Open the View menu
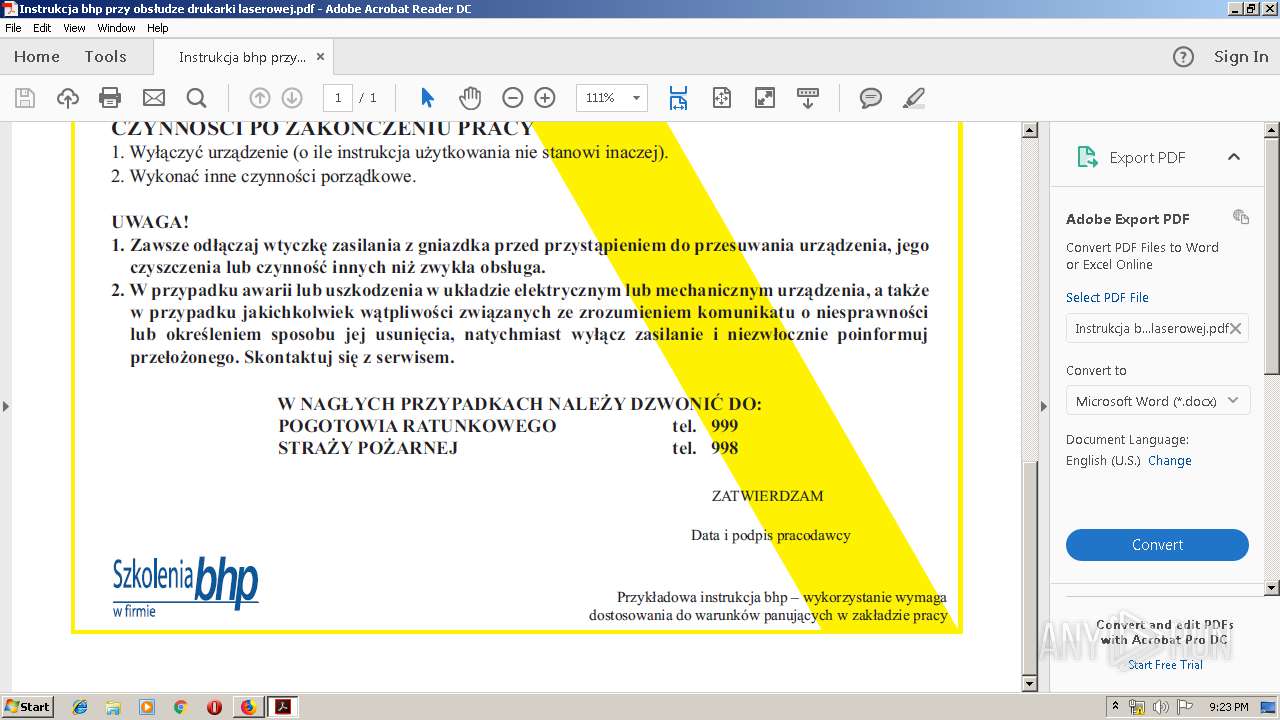Screen dimensions: 1280x720 click(74, 28)
